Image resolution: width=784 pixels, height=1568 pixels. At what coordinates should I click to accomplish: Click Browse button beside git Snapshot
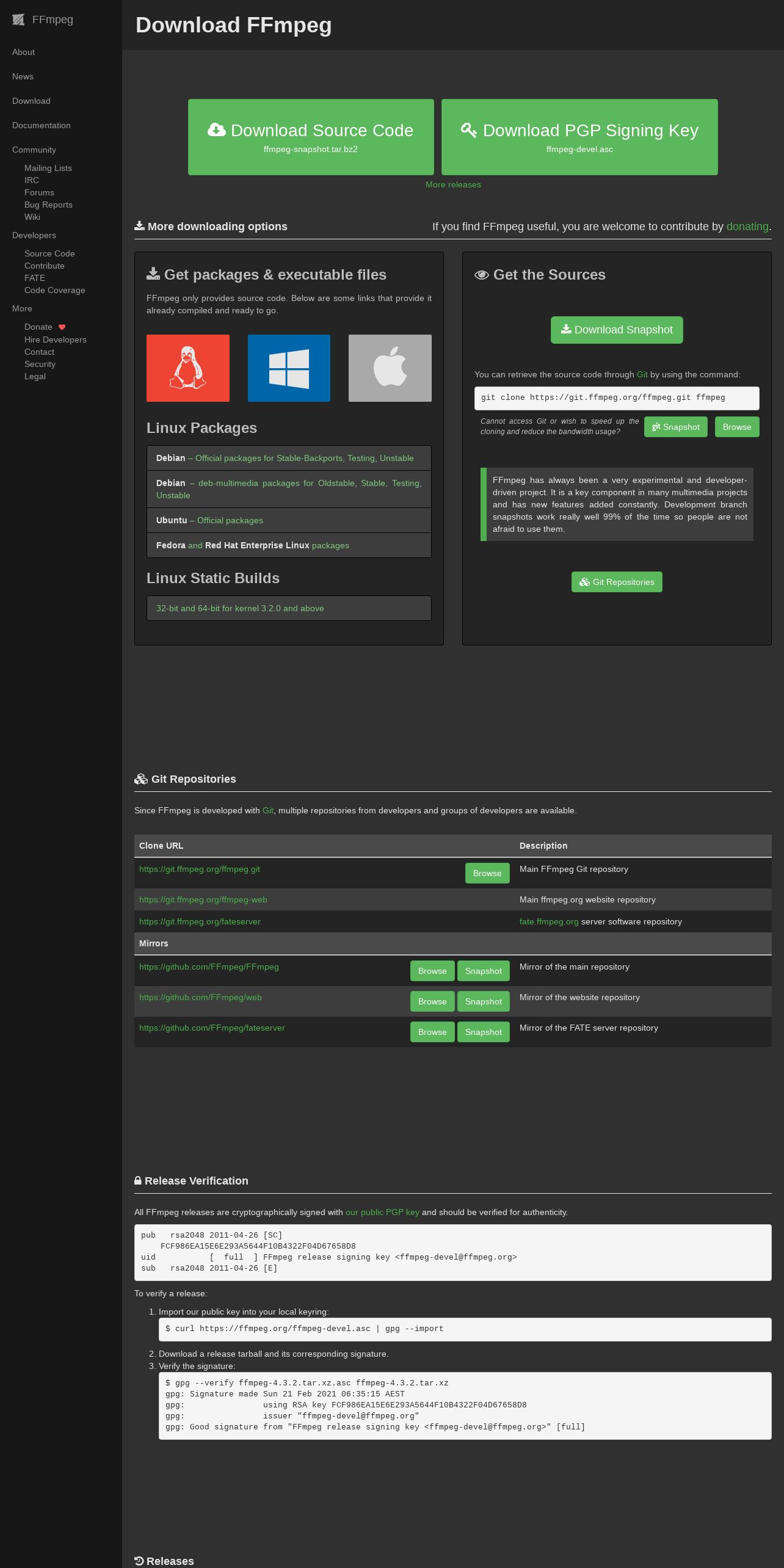[737, 427]
